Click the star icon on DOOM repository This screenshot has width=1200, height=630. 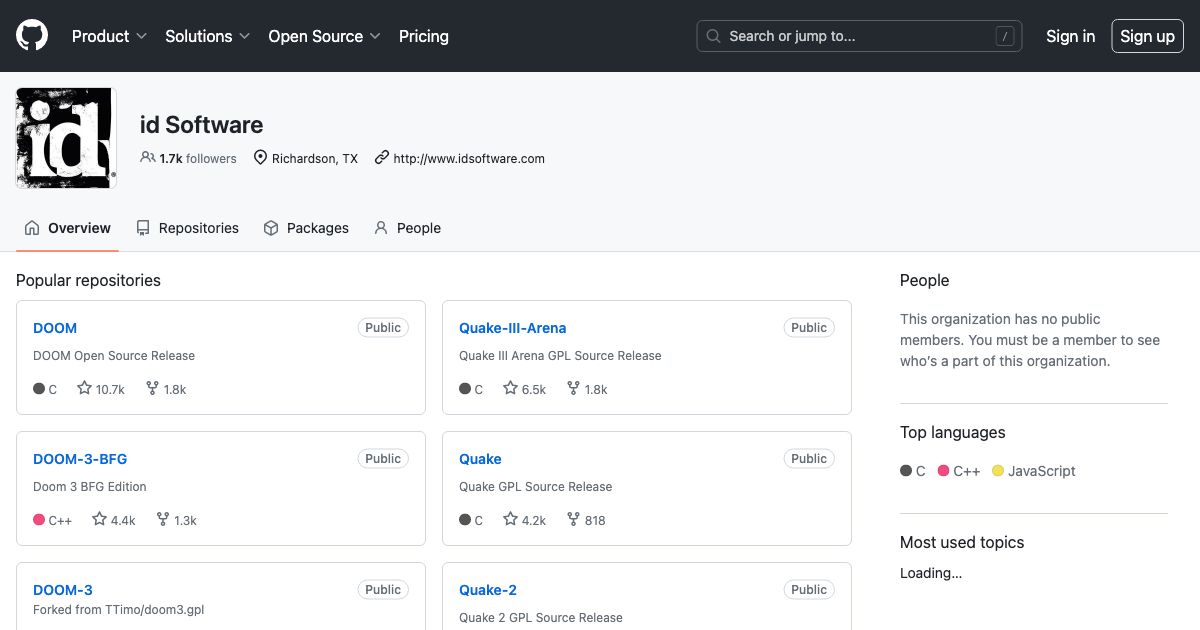[x=84, y=389]
